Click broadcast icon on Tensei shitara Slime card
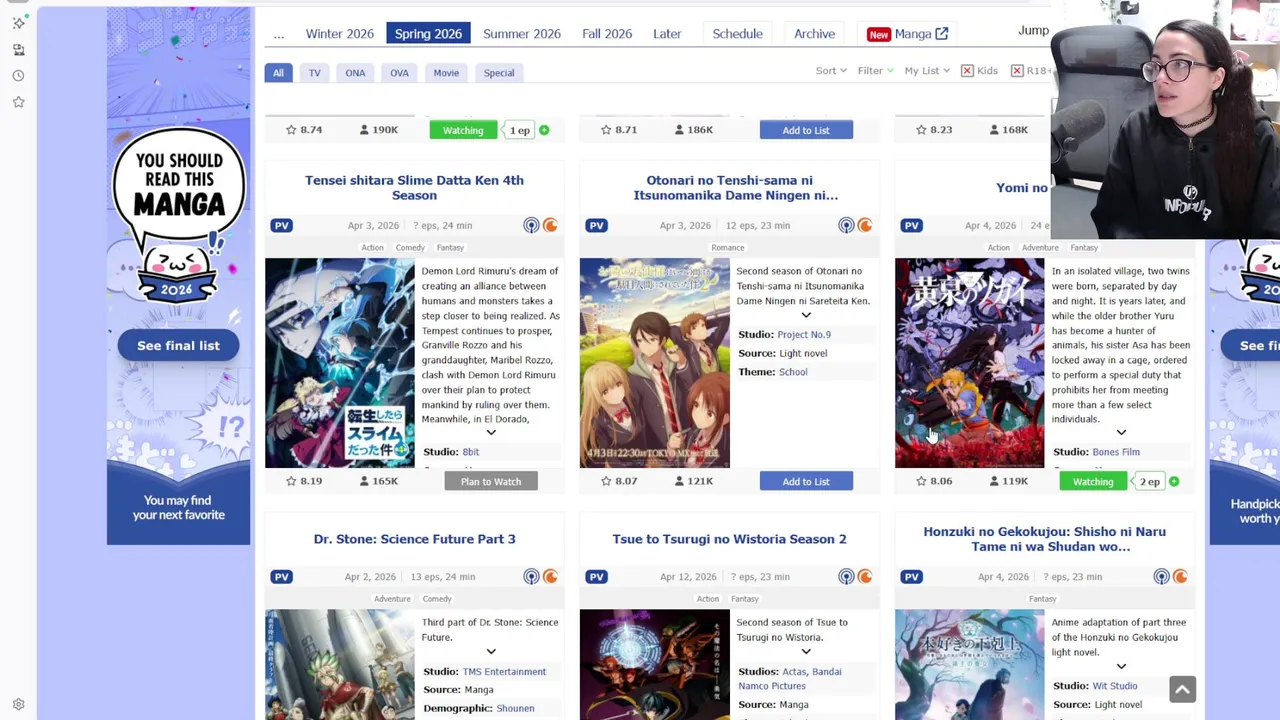This screenshot has width=1280, height=720. tap(531, 226)
